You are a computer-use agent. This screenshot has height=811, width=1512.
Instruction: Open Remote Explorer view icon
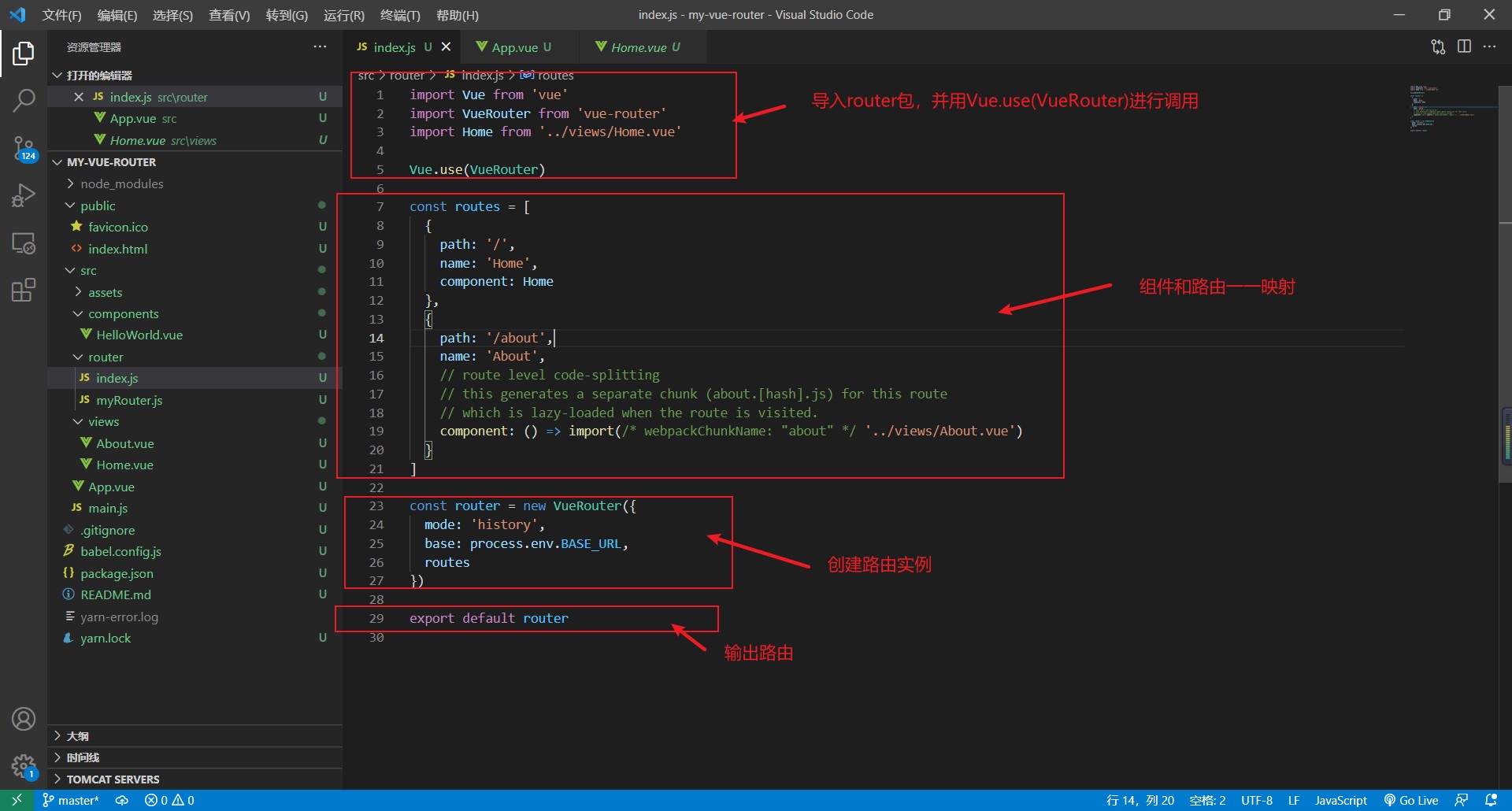pos(24,243)
